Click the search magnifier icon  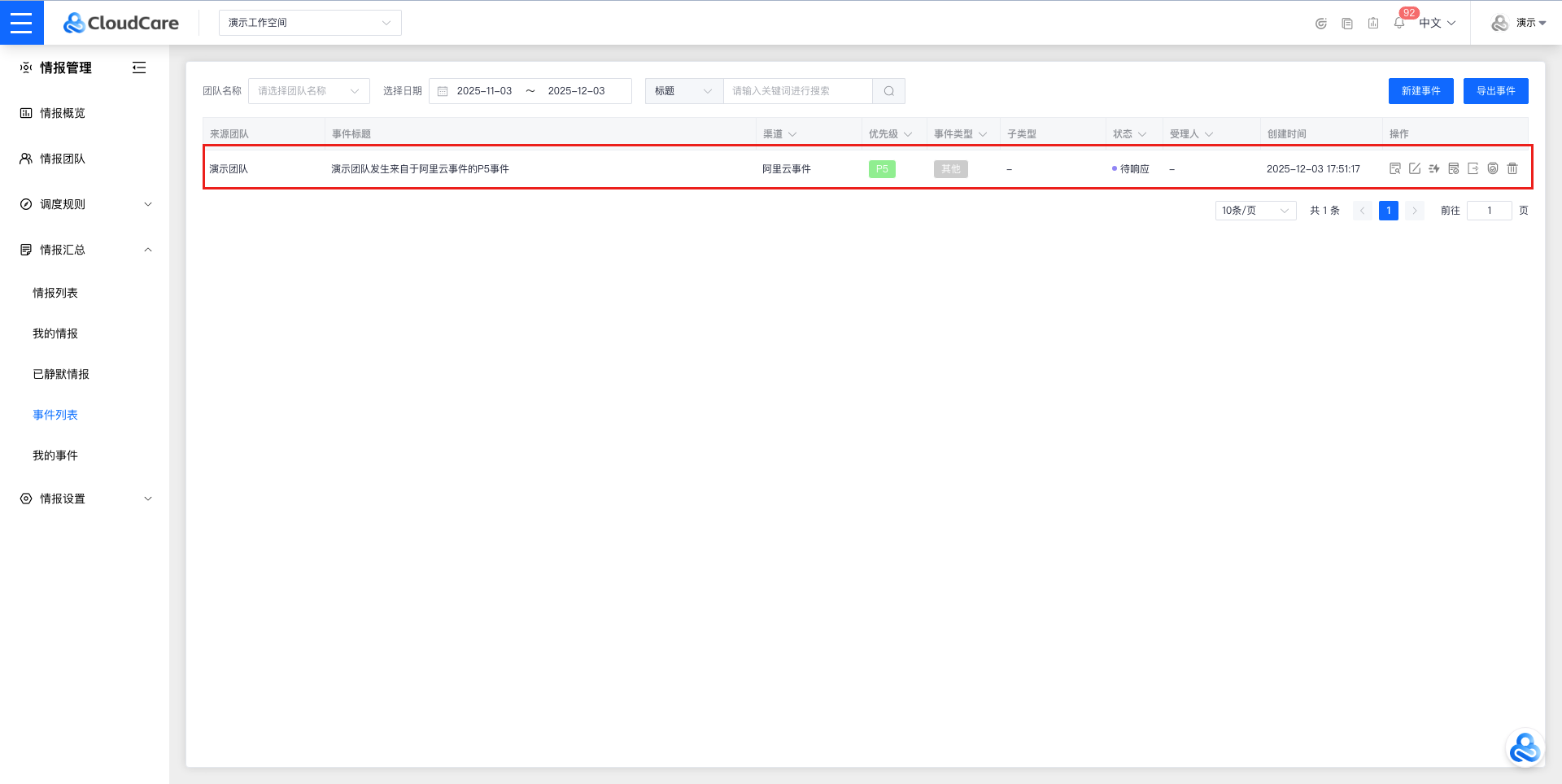(x=888, y=91)
